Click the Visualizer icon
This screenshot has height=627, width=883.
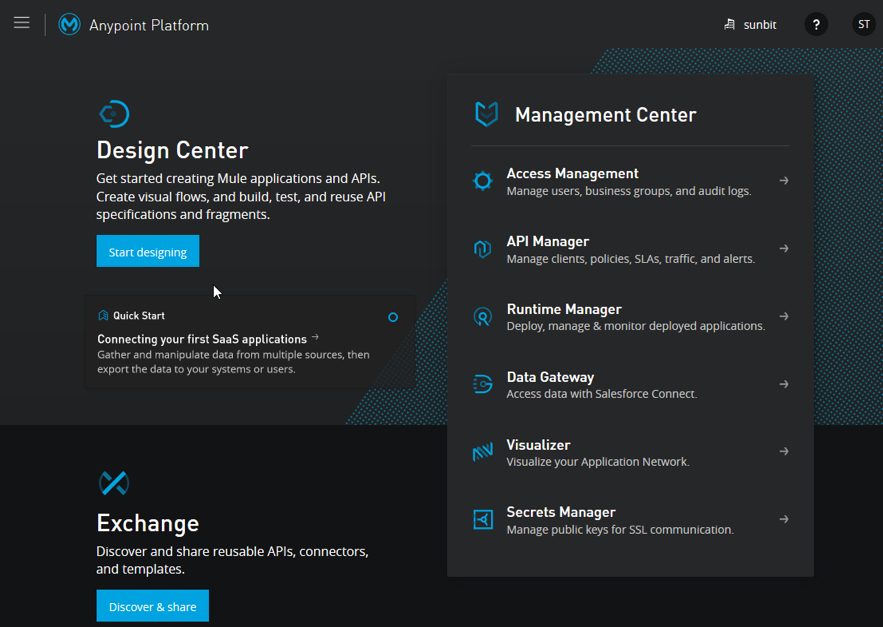pos(483,452)
